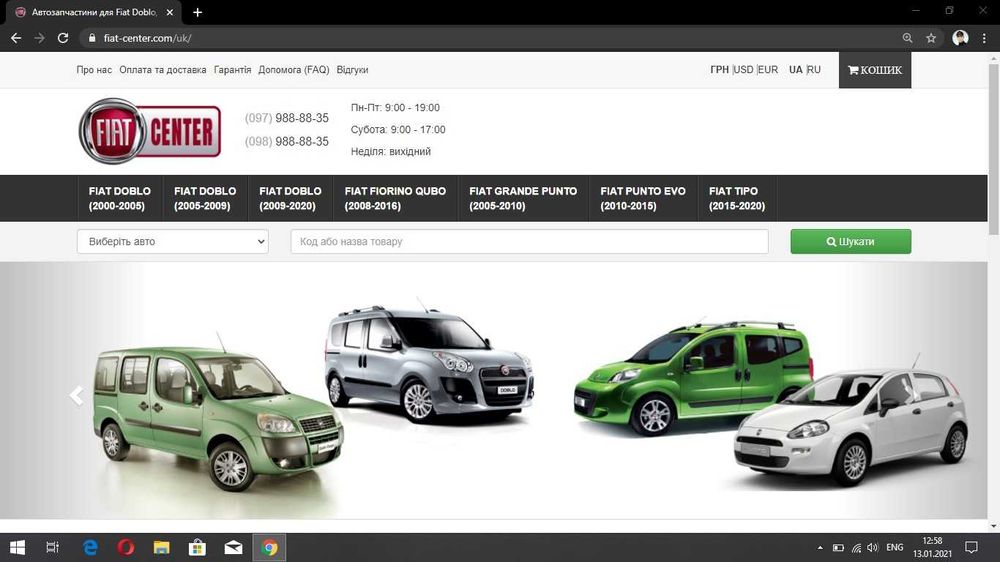Close the Fiat Doblo browser tab
This screenshot has height=562, width=1000.
tap(170, 12)
